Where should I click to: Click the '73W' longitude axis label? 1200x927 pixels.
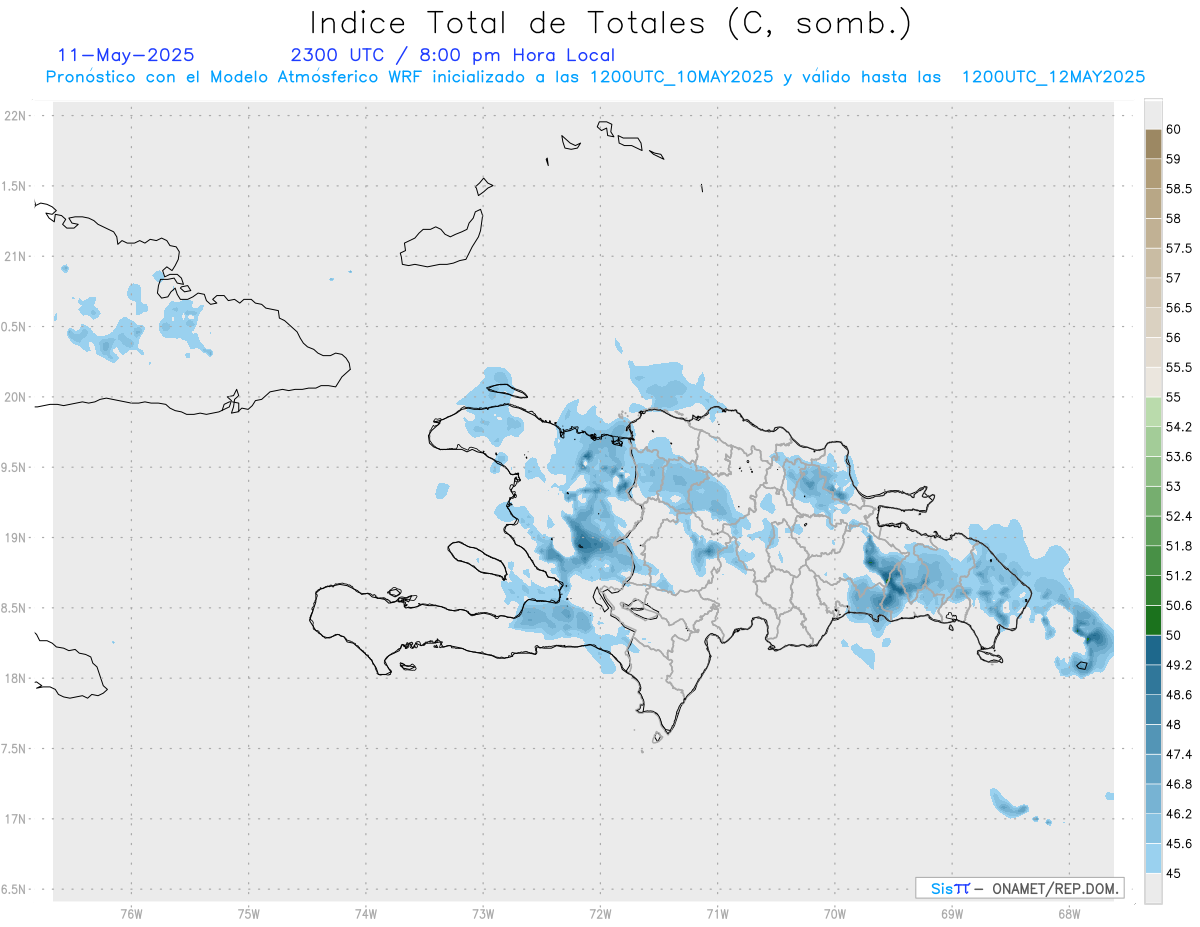(x=483, y=913)
